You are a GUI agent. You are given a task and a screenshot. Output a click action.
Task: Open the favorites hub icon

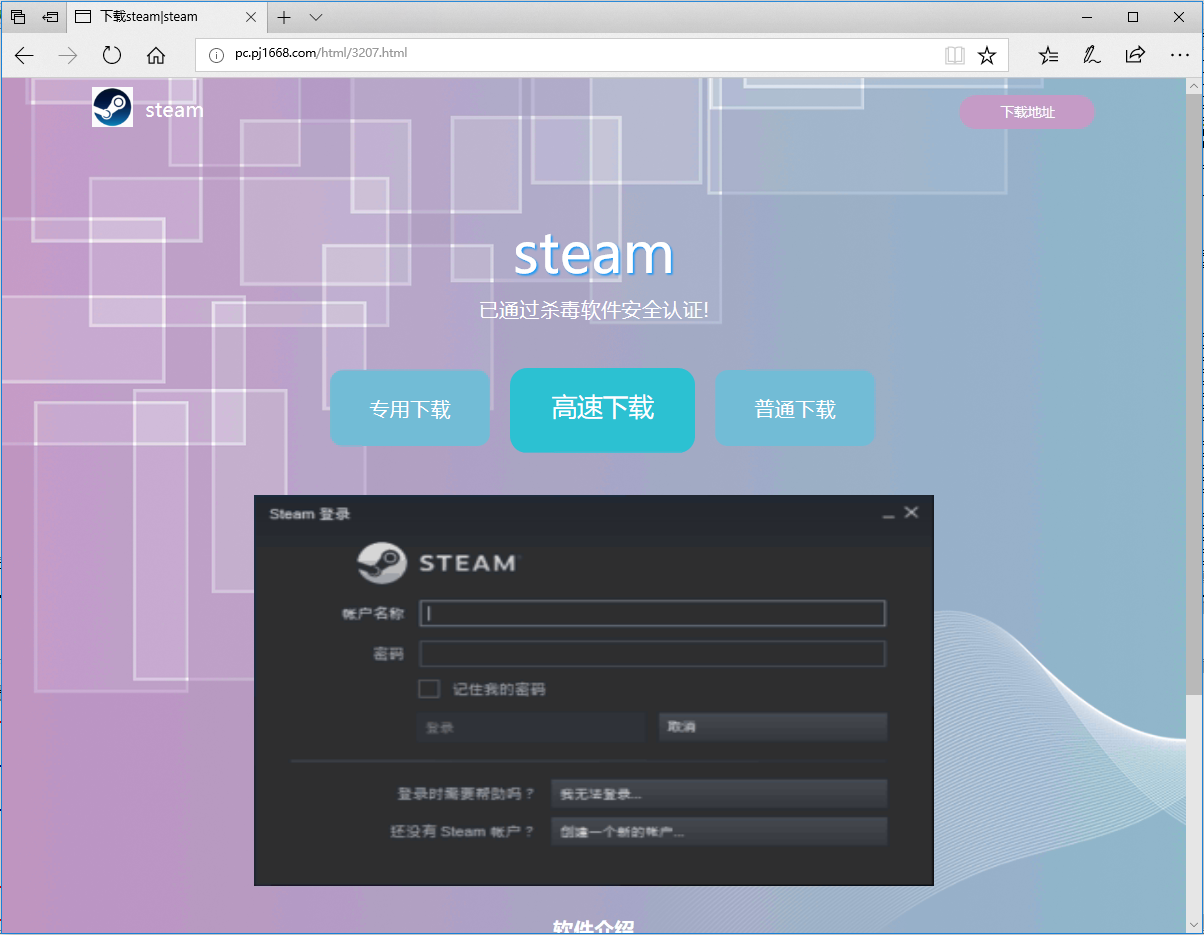[x=1047, y=55]
